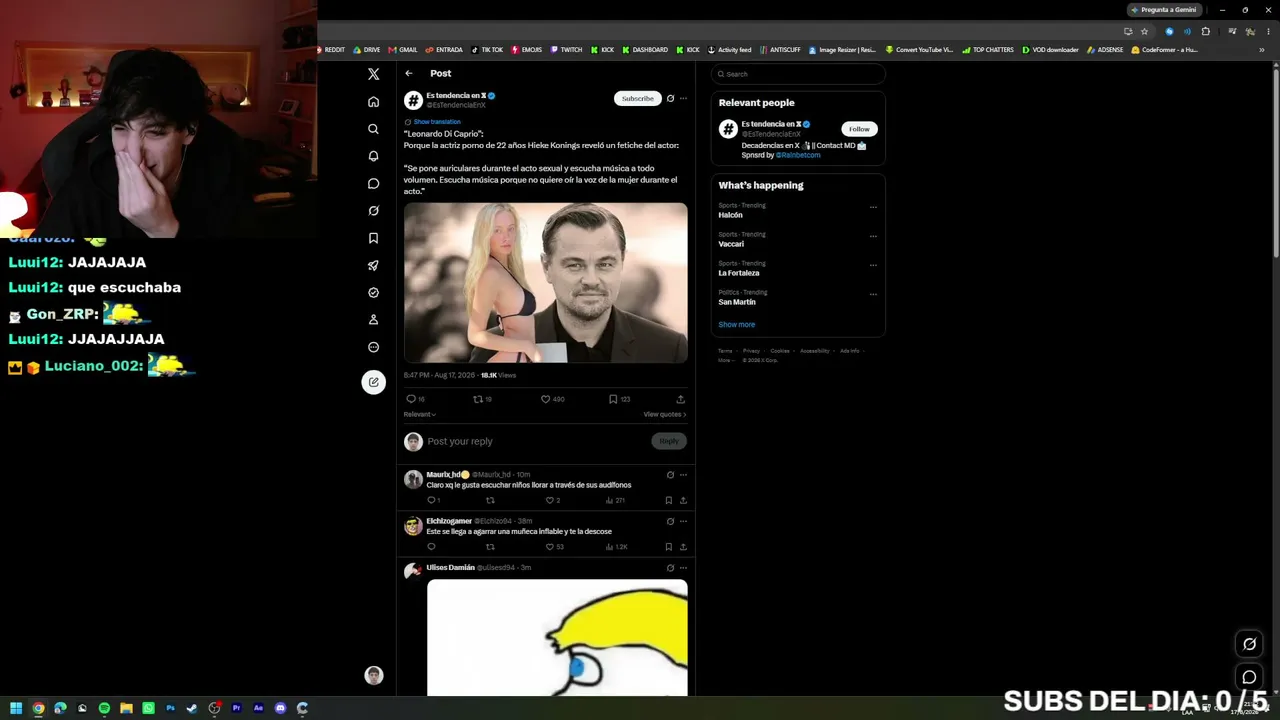
Task: Repost Maurix_hd's reply
Action: pos(490,500)
